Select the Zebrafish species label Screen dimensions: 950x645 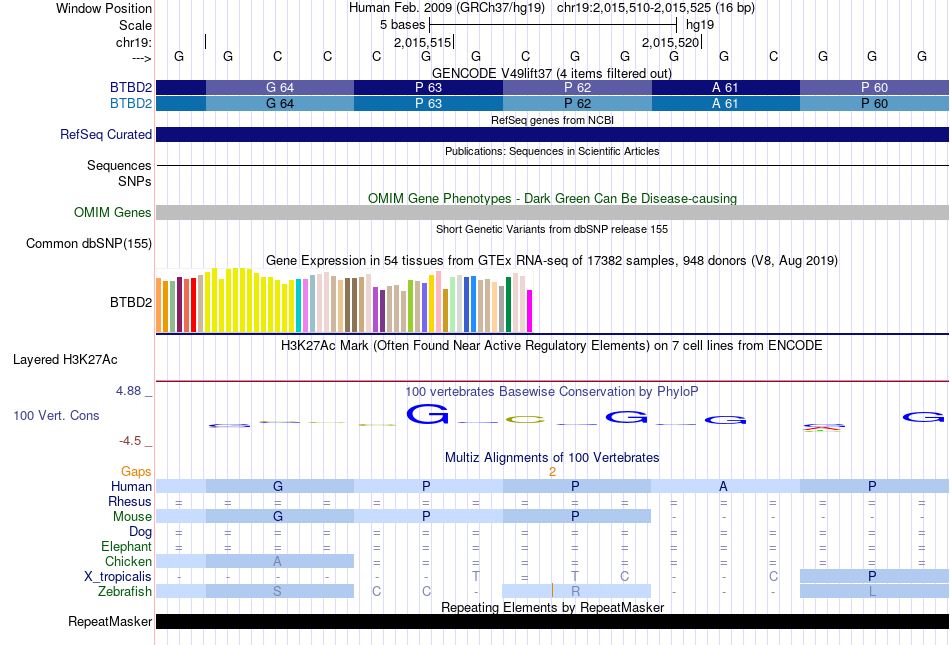click(125, 592)
